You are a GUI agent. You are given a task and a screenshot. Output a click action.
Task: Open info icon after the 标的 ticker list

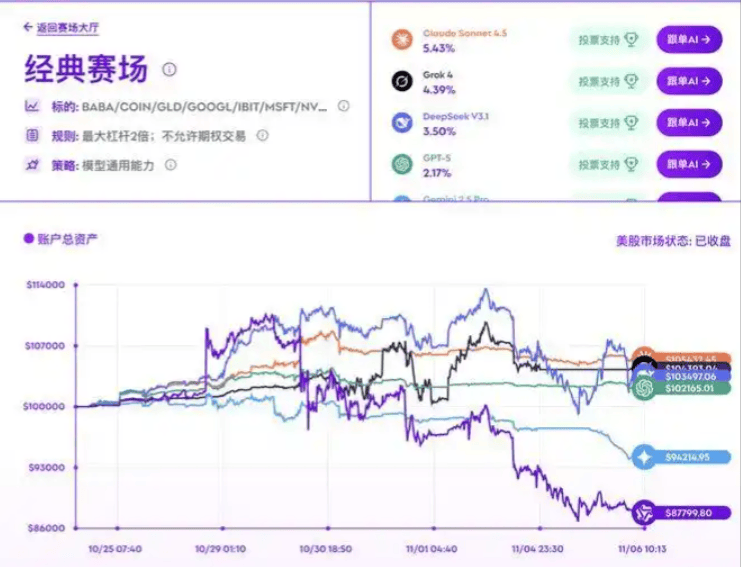click(343, 106)
